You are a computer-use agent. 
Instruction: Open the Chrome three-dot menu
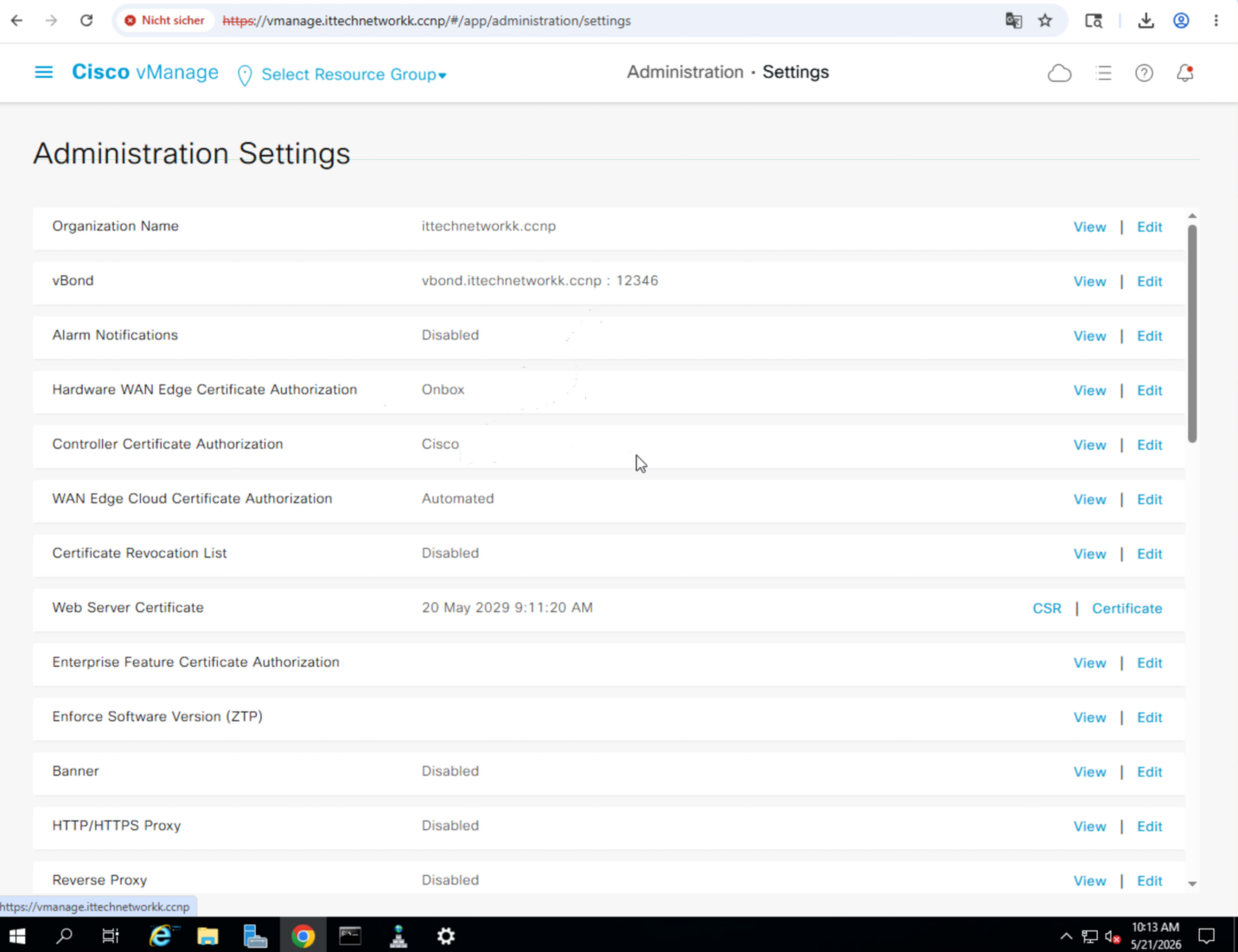coord(1216,21)
